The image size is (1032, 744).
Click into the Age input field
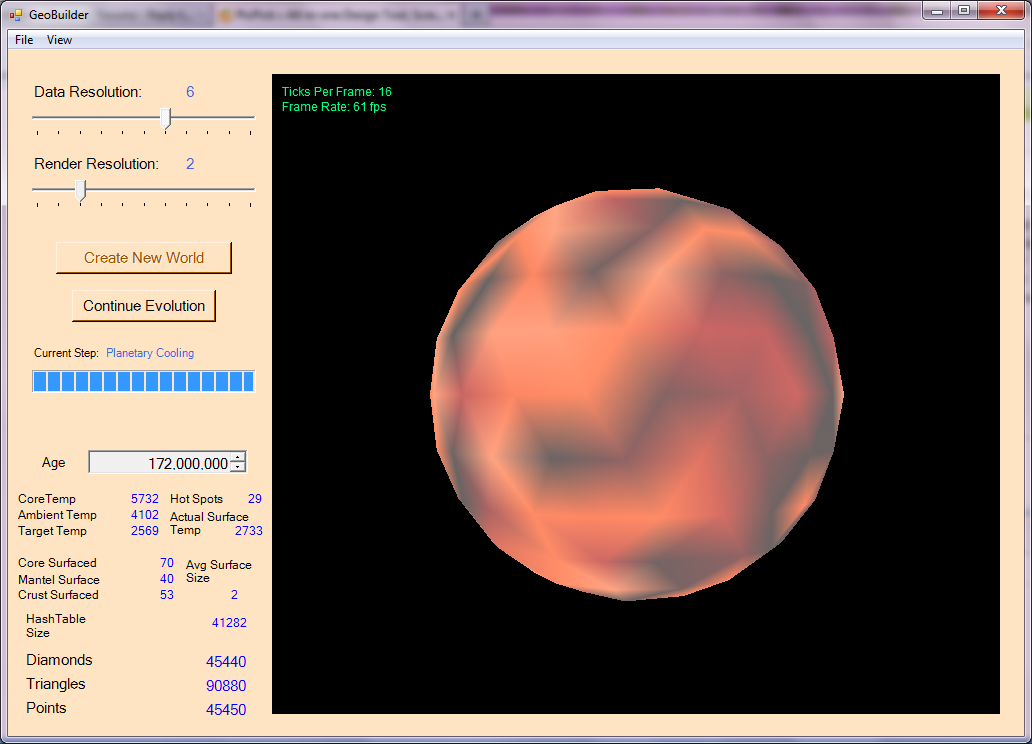point(160,462)
